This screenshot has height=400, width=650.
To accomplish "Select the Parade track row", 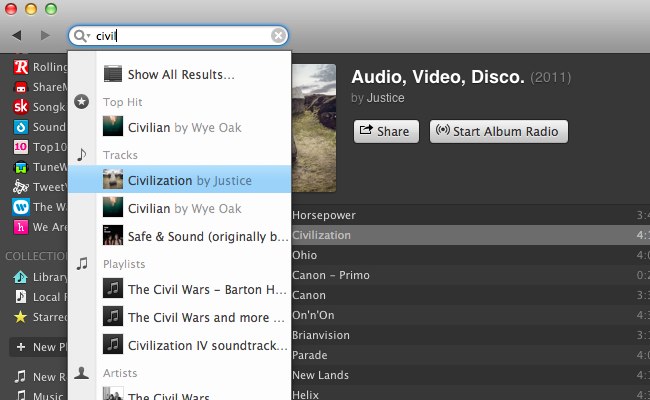I will (x=471, y=355).
